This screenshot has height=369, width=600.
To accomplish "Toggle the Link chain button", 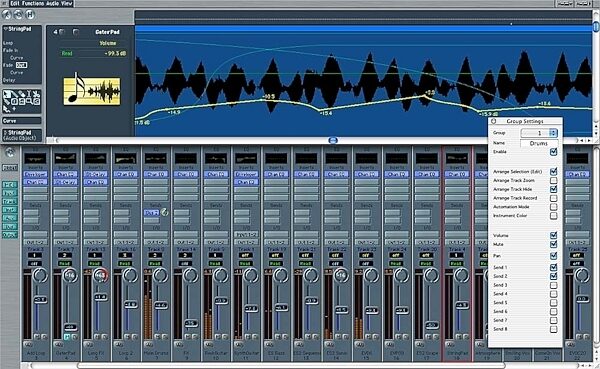I will [18, 15].
